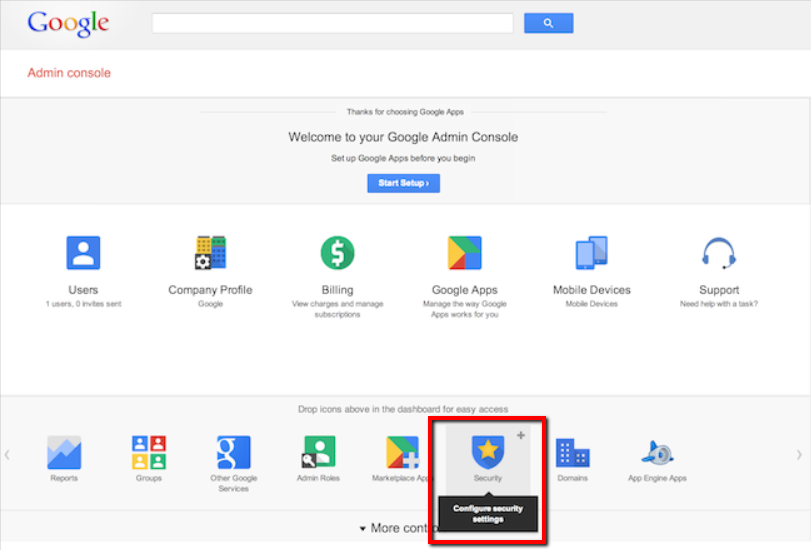Open the Groups icon
The height and width of the screenshot is (550, 811).
(149, 453)
